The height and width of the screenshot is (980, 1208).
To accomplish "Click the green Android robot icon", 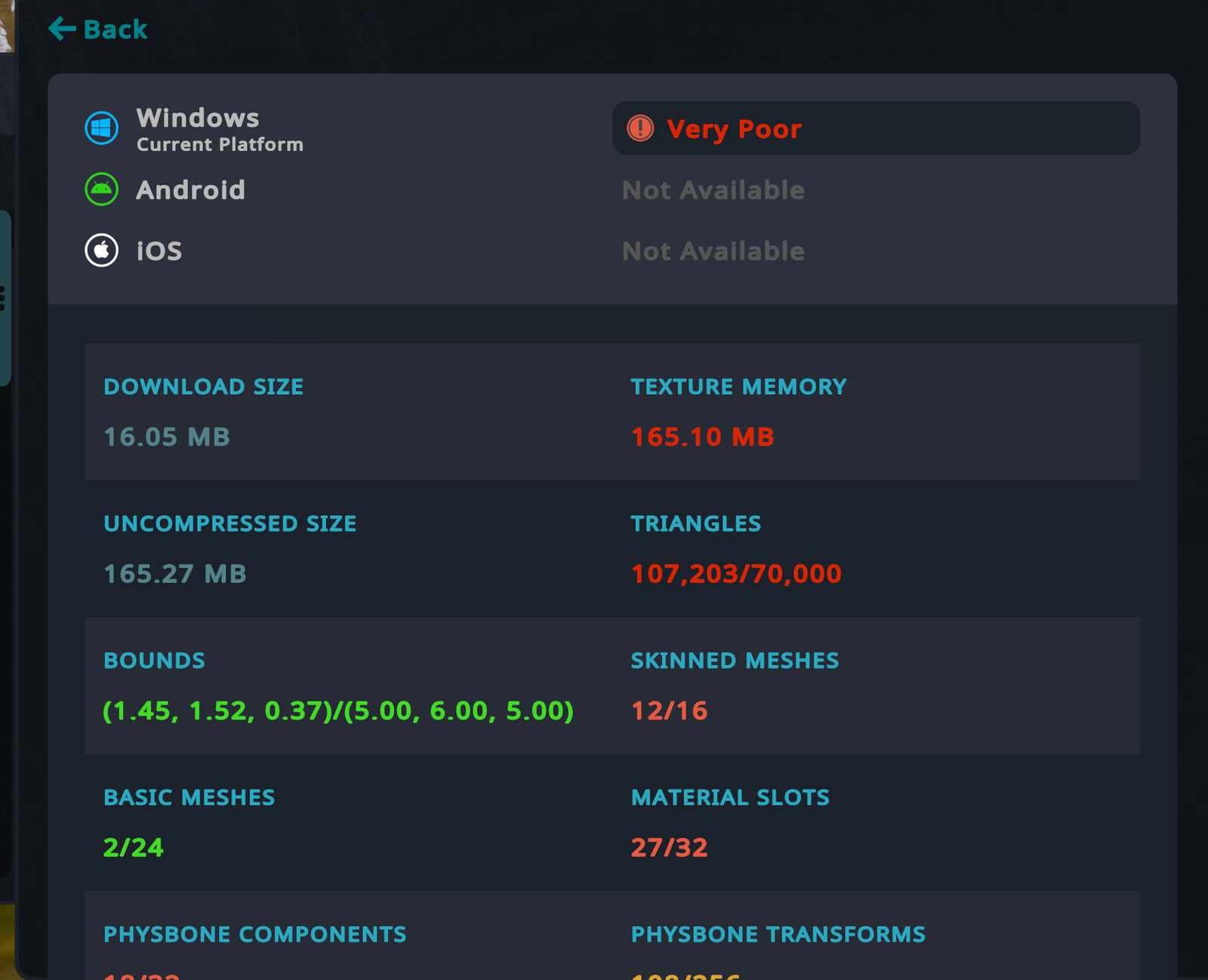I will pos(101,190).
